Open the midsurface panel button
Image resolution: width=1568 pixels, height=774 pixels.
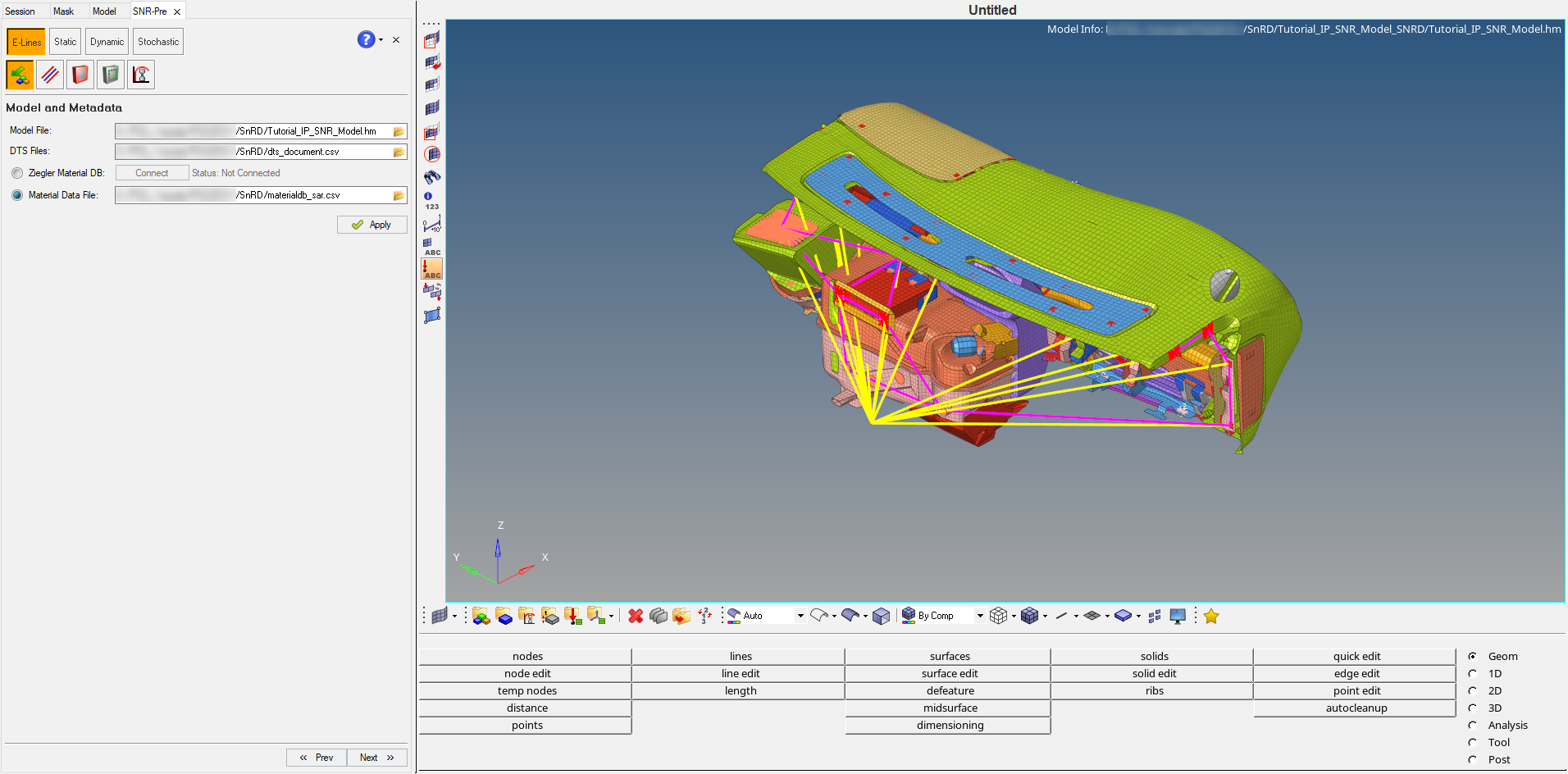pyautogui.click(x=950, y=708)
